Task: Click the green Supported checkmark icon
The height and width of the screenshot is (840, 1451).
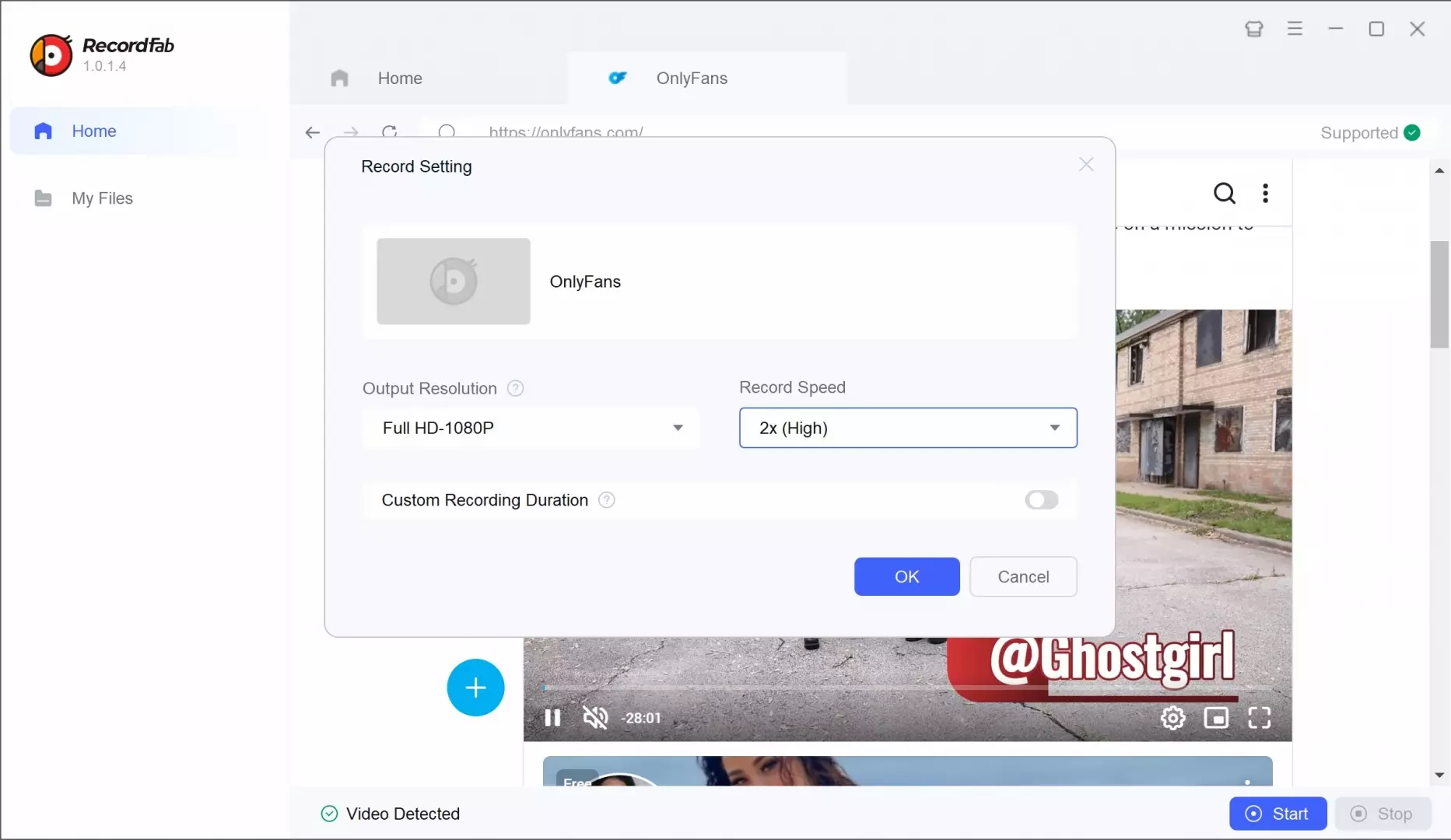Action: click(1412, 133)
